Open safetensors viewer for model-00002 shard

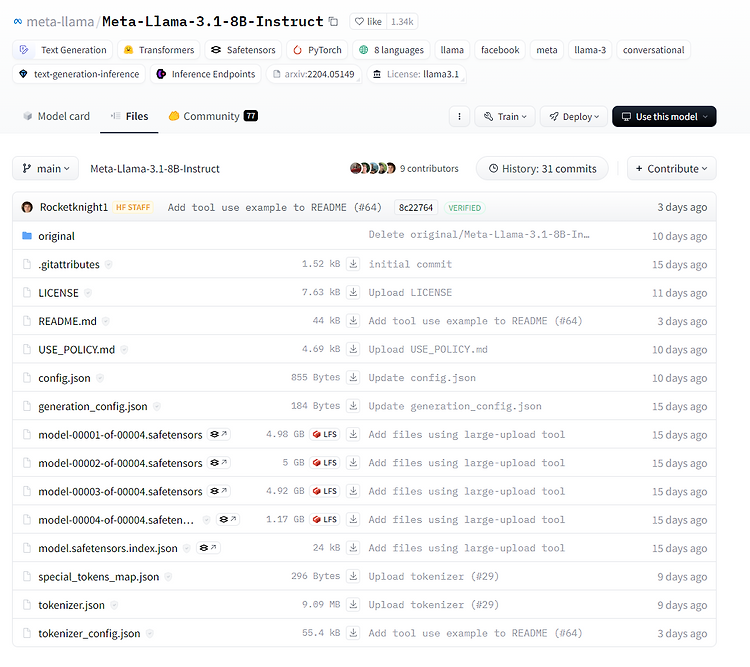coord(219,463)
